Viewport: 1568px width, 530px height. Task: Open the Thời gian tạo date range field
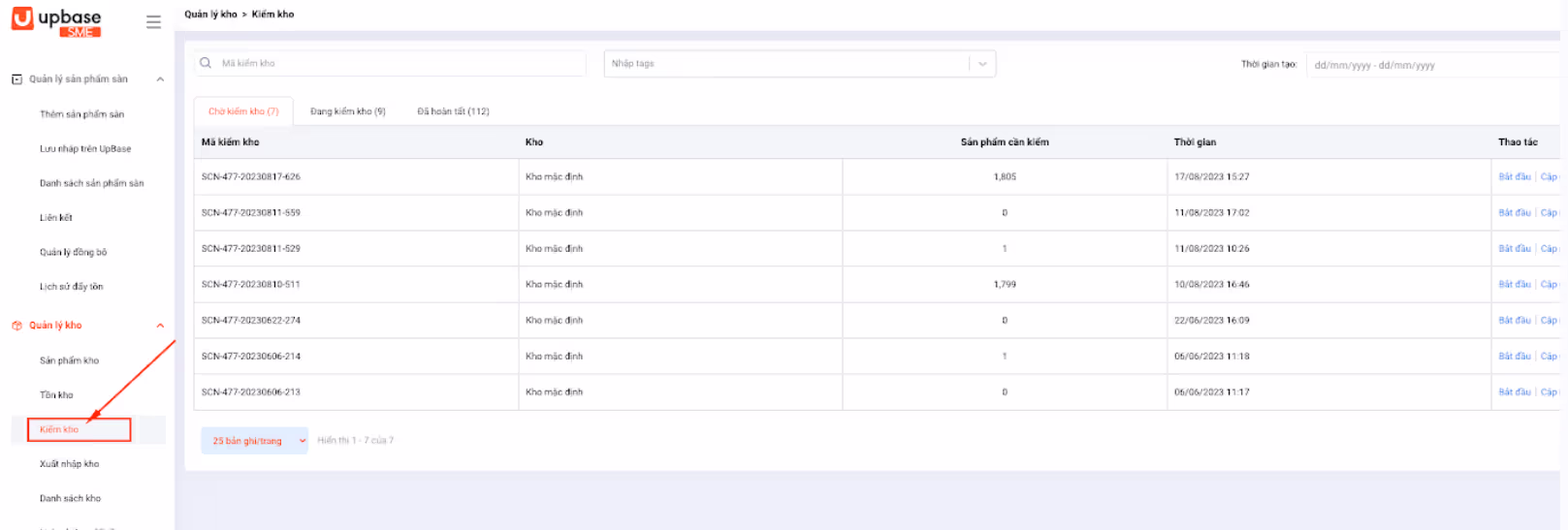tap(1435, 65)
